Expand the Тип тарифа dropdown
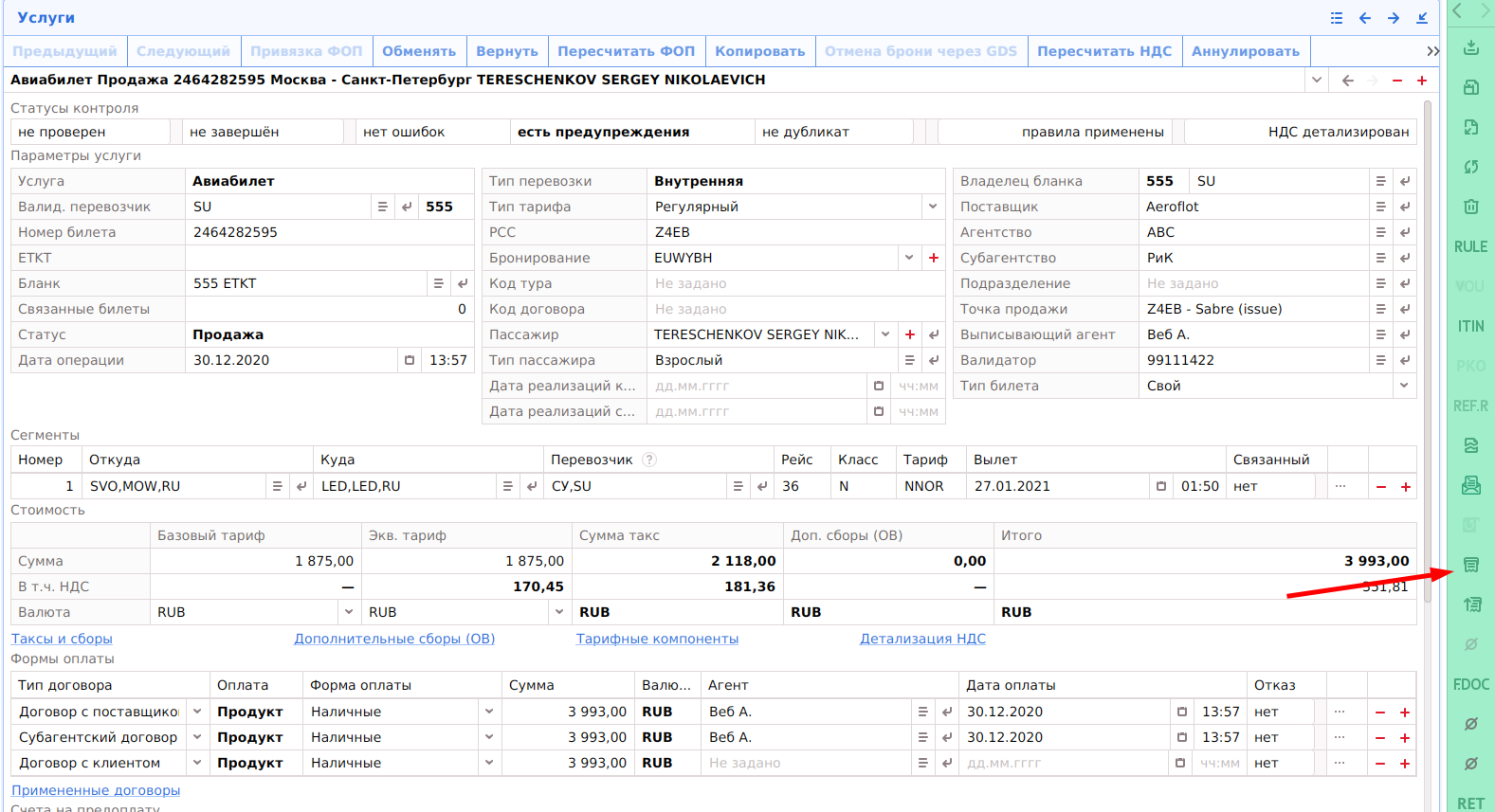Viewport: 1495px width, 812px height. (x=933, y=207)
